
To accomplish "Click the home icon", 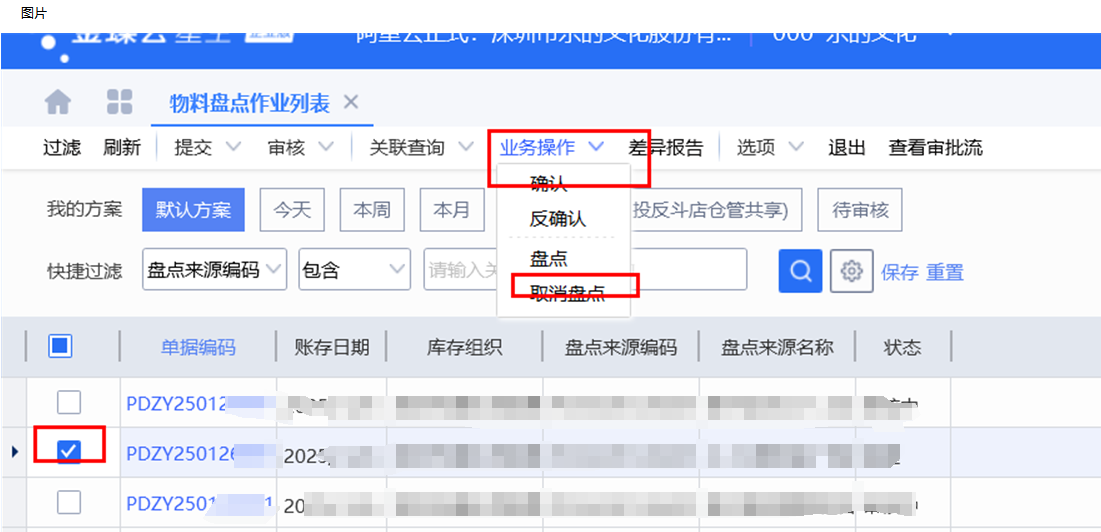I will pos(59,103).
